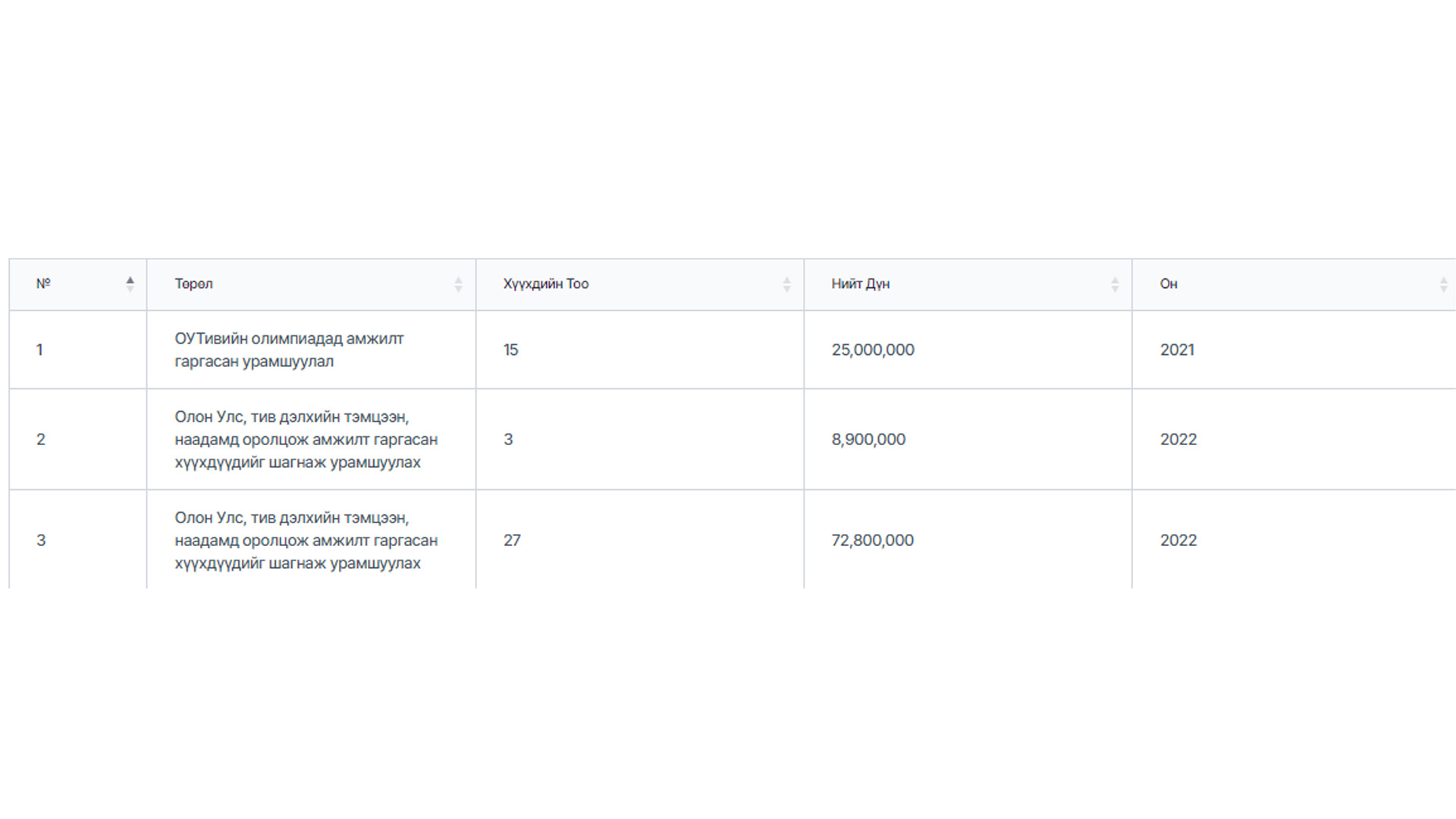1456x819 pixels.
Task: Click the Он header label
Action: (x=1169, y=284)
